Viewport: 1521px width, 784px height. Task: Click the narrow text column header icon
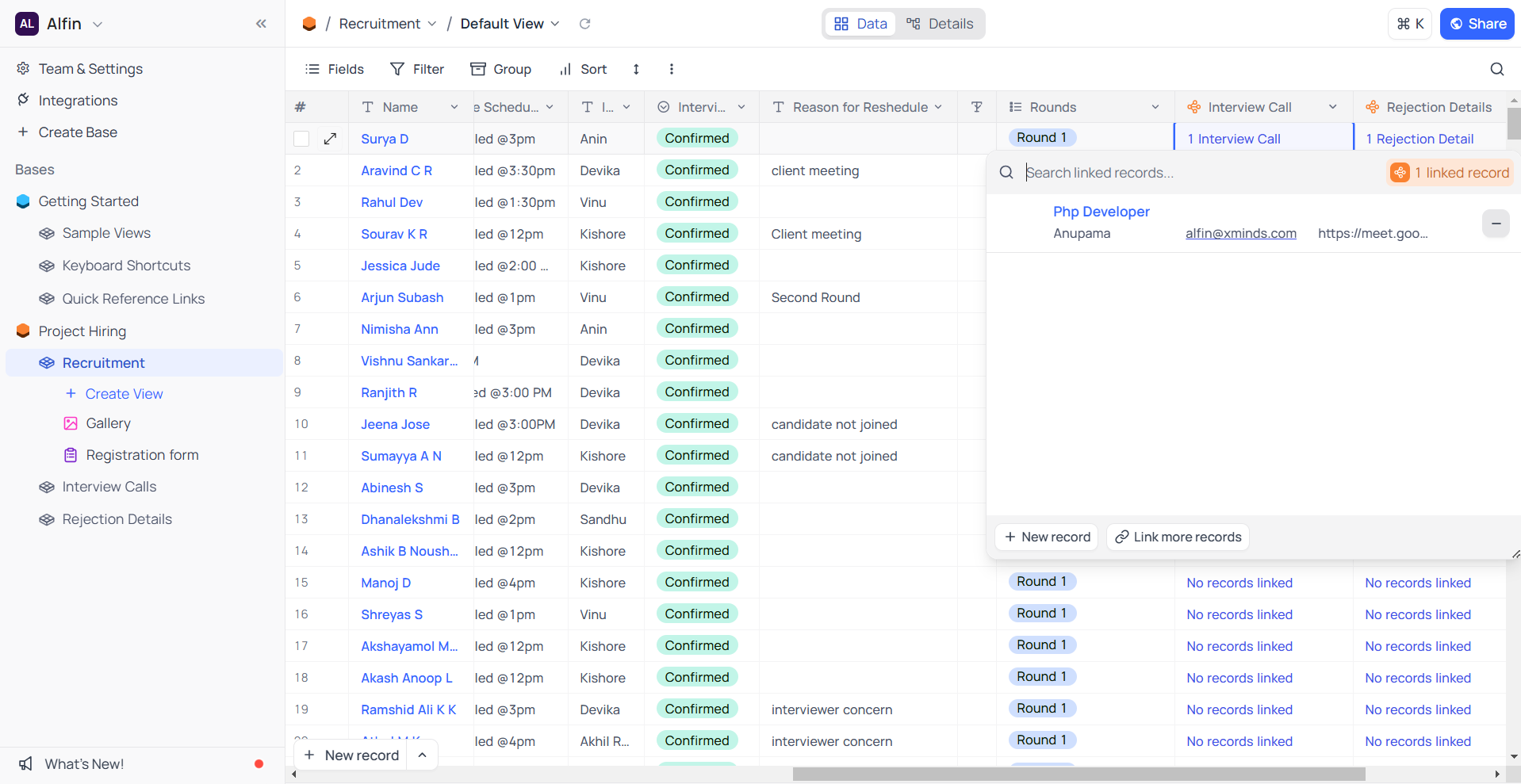pyautogui.click(x=977, y=107)
